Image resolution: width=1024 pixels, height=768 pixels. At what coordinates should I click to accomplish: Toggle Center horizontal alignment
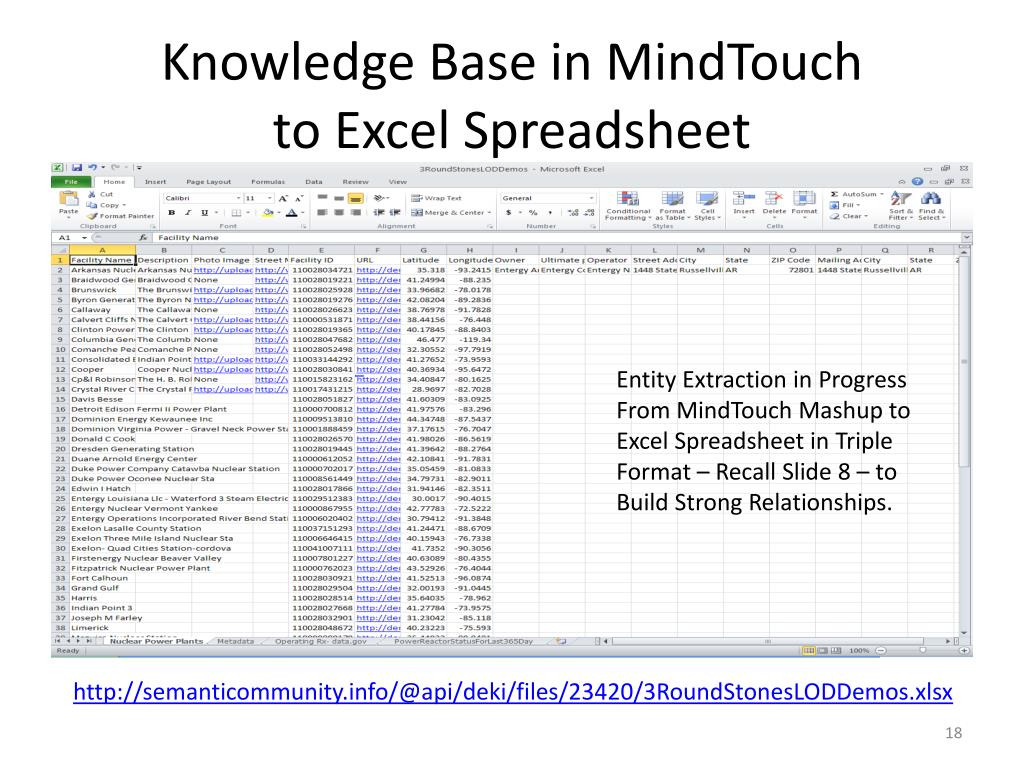click(x=339, y=212)
